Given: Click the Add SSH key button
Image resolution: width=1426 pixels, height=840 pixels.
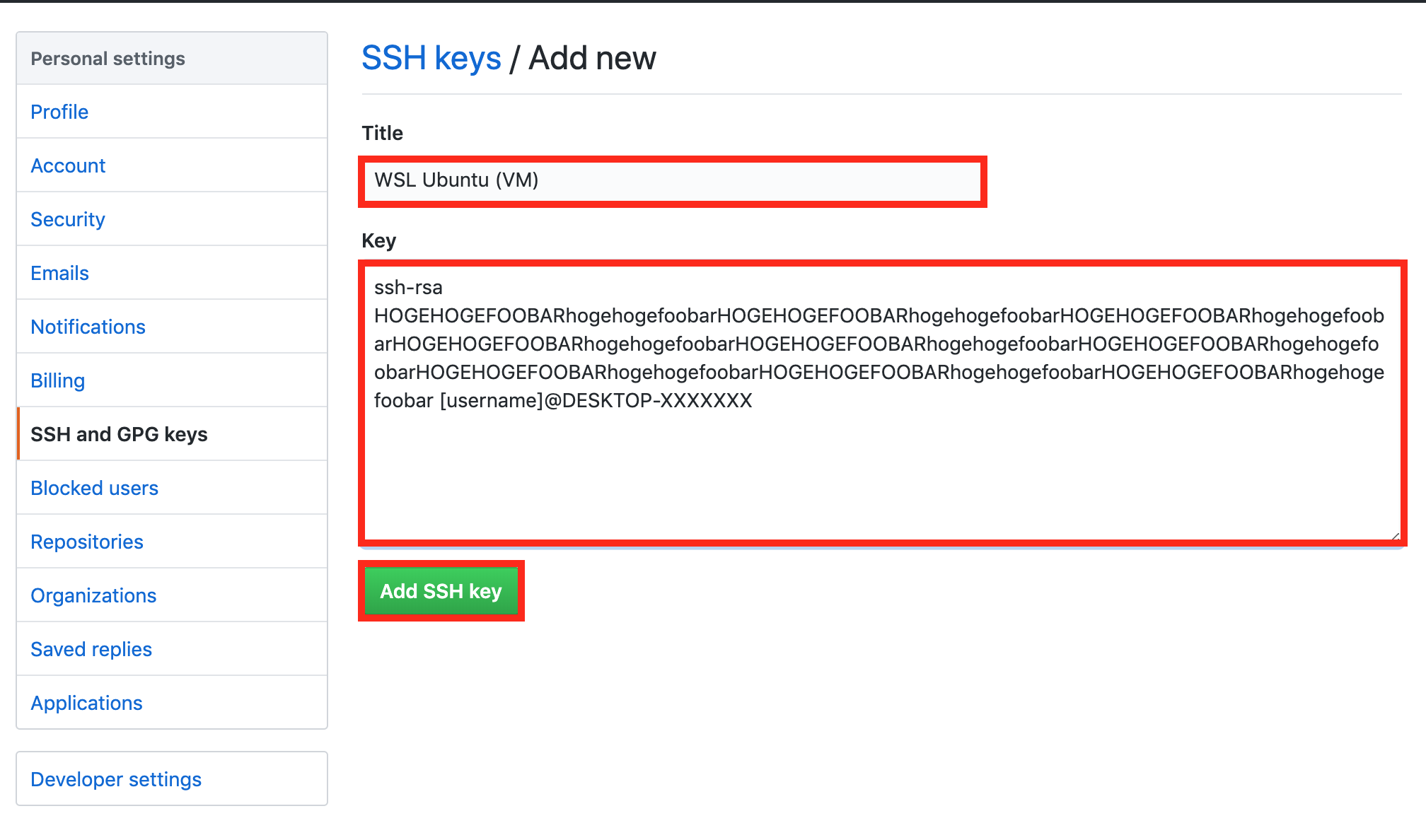Looking at the screenshot, I should coord(441,591).
